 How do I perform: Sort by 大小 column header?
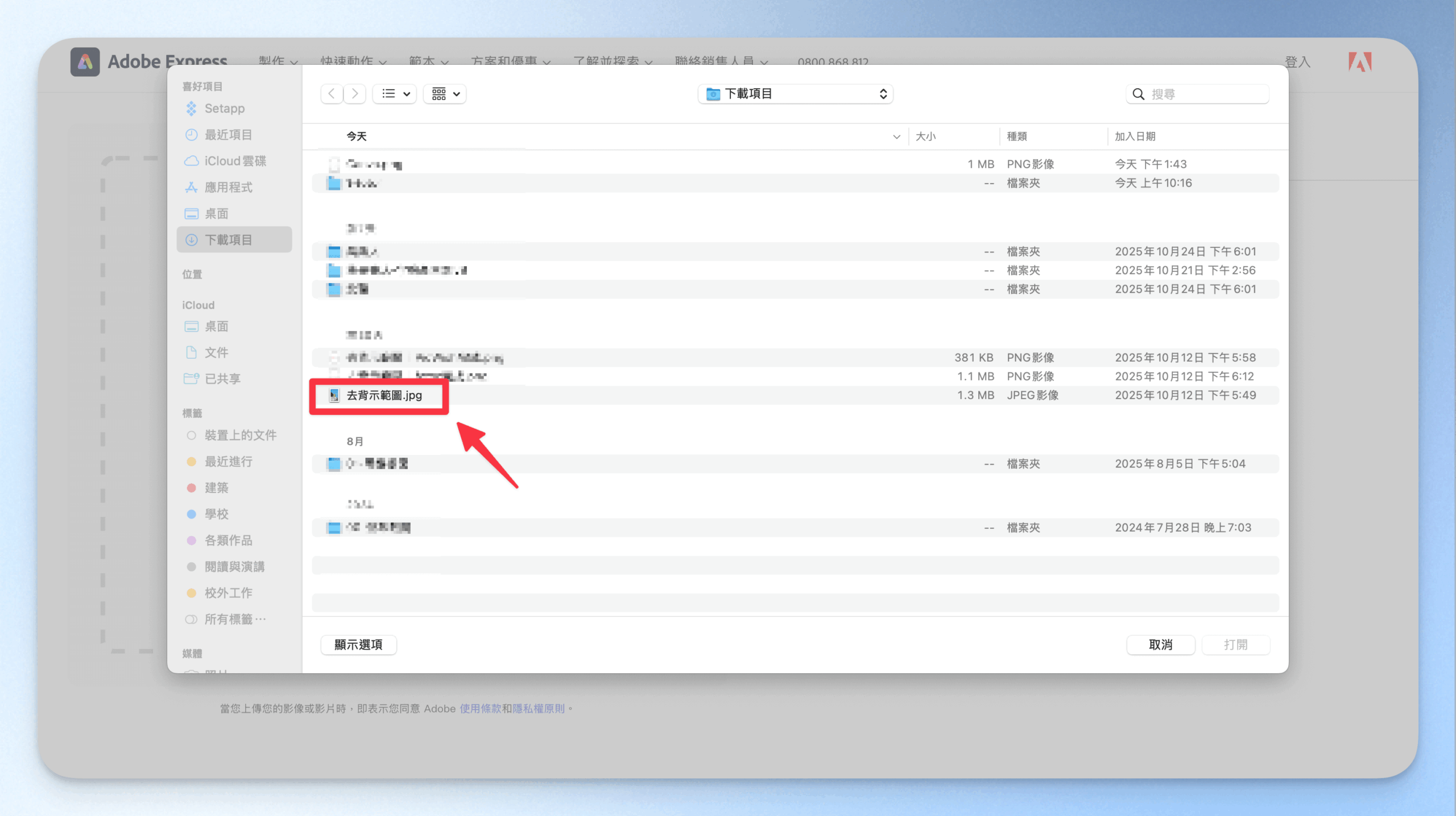pyautogui.click(x=925, y=136)
